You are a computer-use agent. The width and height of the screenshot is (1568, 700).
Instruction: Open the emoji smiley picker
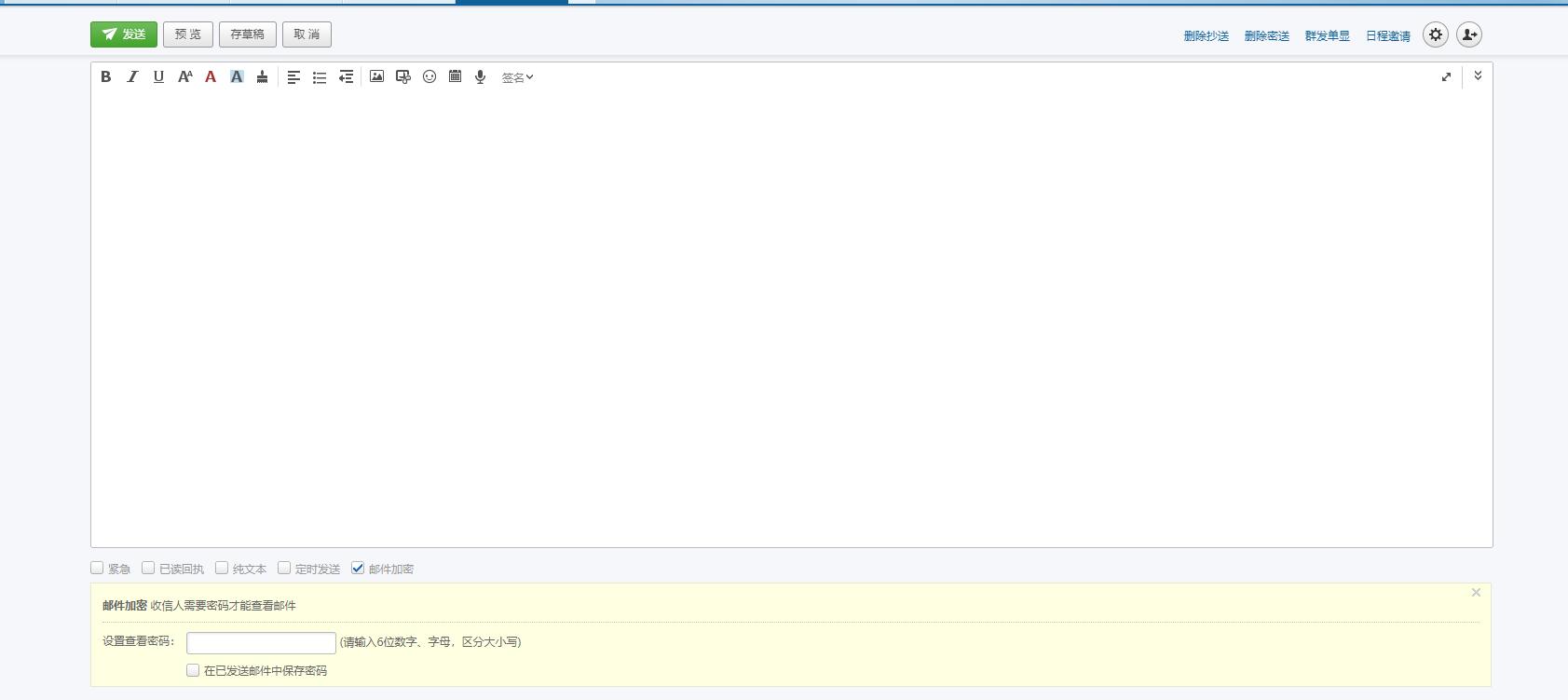click(x=429, y=77)
